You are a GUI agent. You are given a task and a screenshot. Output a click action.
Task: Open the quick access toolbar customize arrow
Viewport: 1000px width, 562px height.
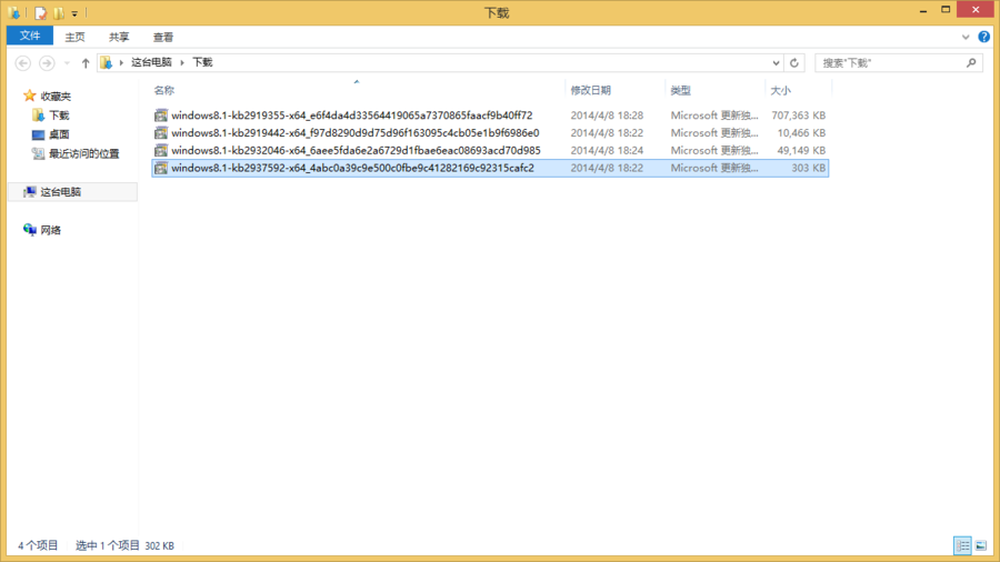[75, 13]
